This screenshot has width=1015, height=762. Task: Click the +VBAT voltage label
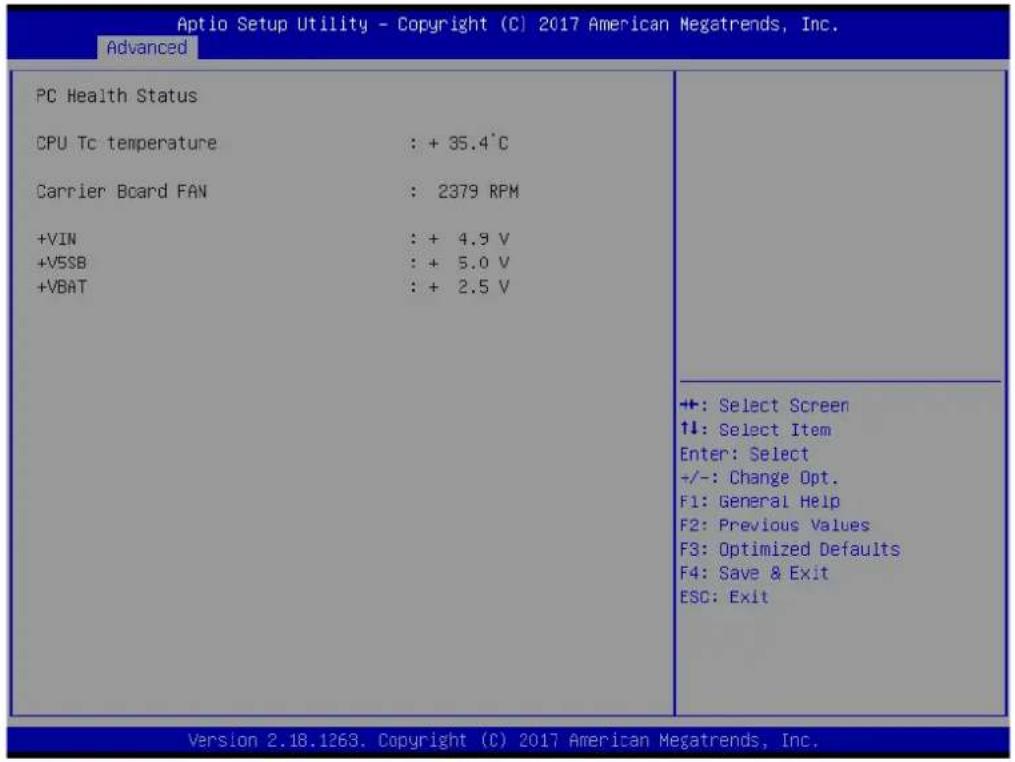tap(61, 287)
